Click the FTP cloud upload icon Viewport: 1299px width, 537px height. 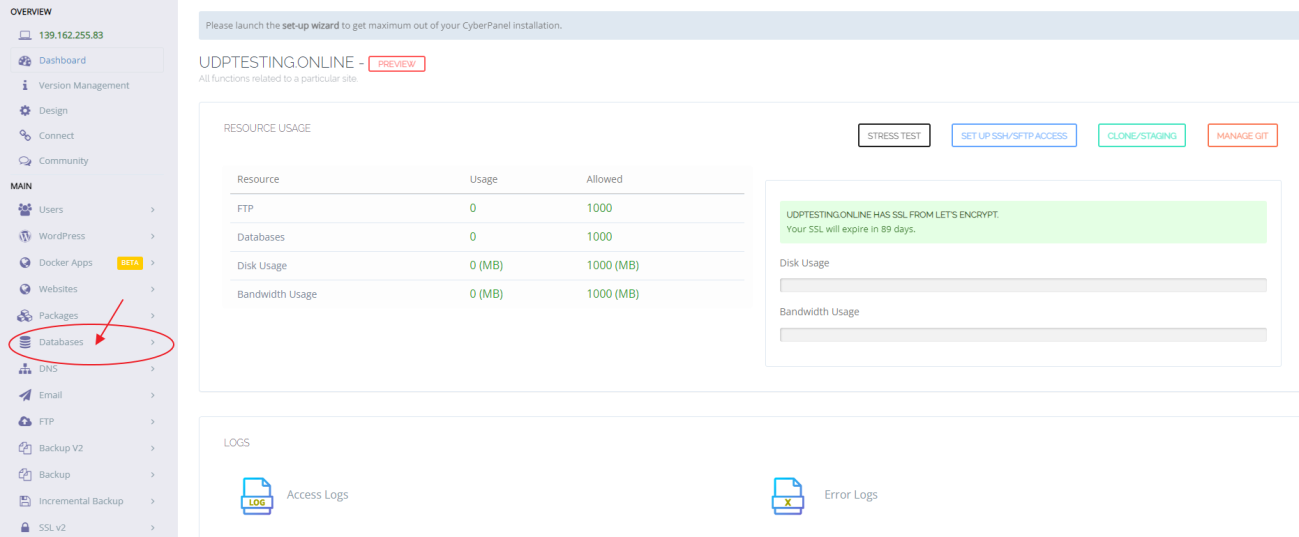pyautogui.click(x=25, y=421)
